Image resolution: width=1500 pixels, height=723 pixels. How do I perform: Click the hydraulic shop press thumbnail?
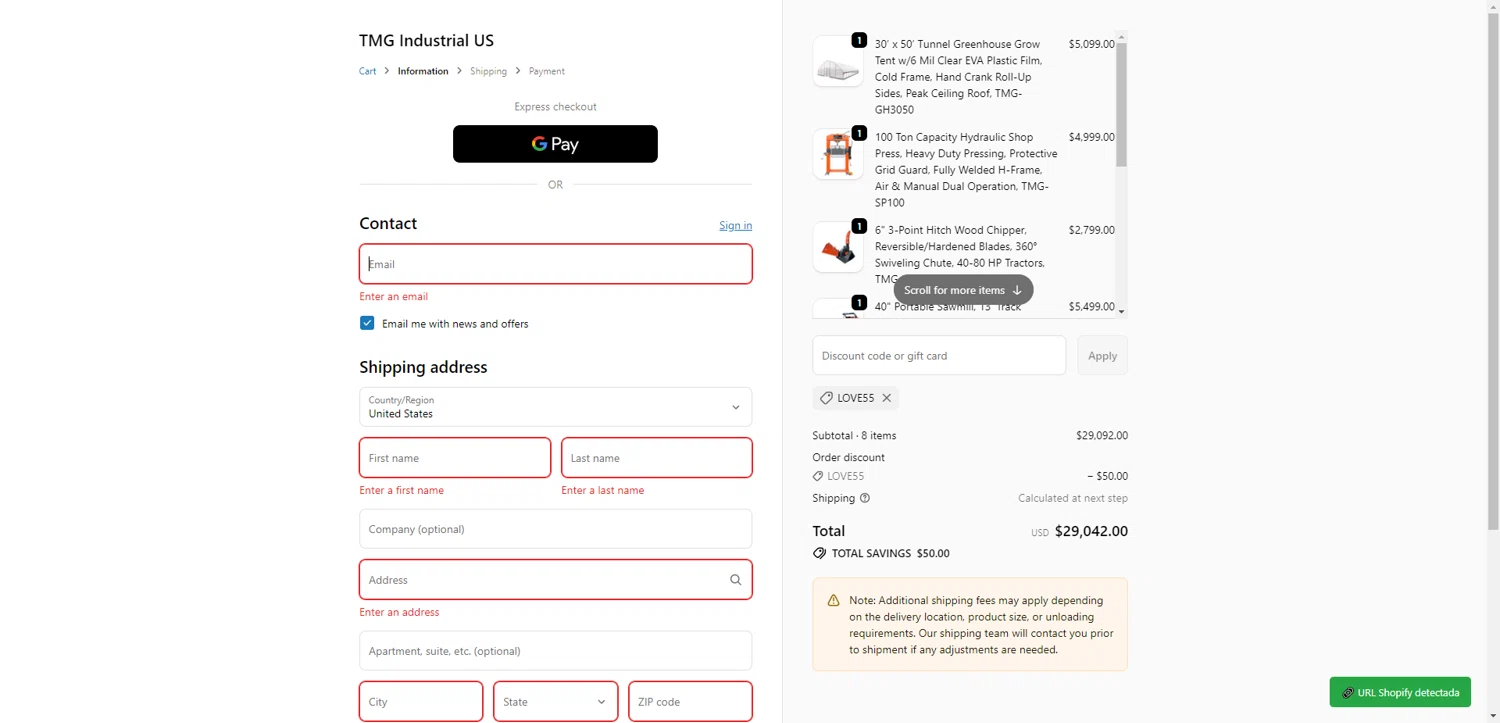point(838,154)
